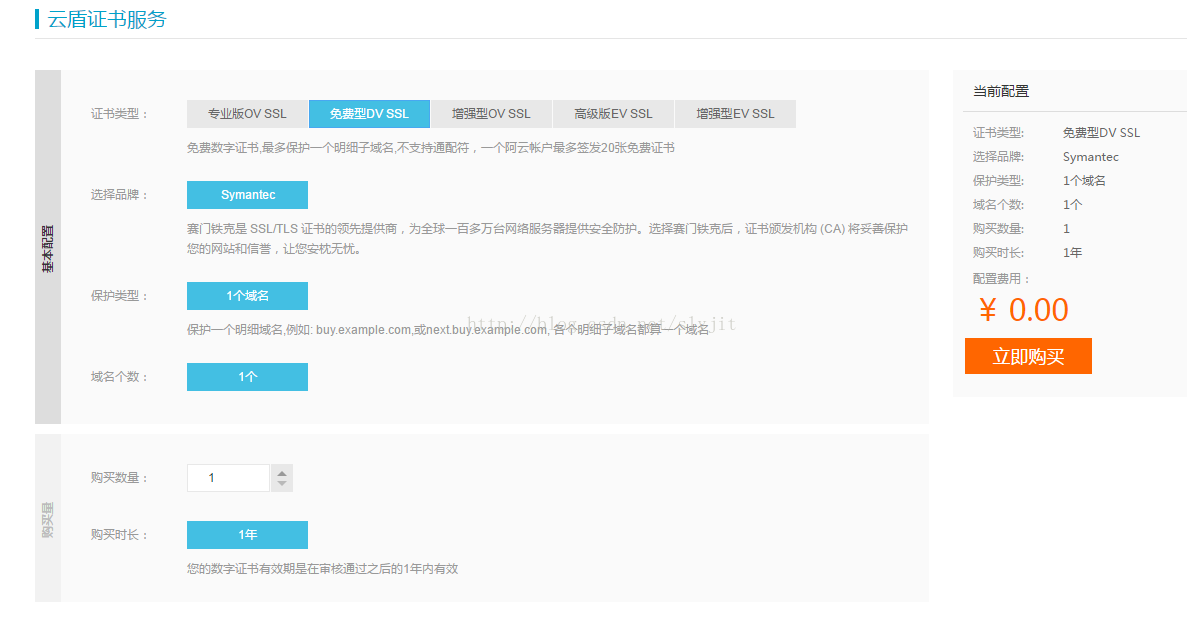
Task: Choose the 免费型DV SSL certificate tab
Action: [x=369, y=114]
